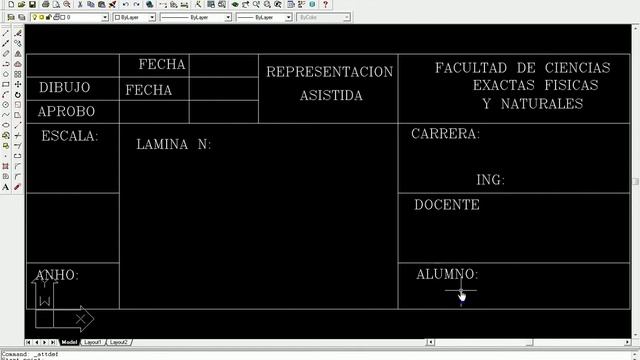Viewport: 640px width, 360px height.
Task: Select the "DOCENTE" text in drawing
Action: click(x=447, y=204)
